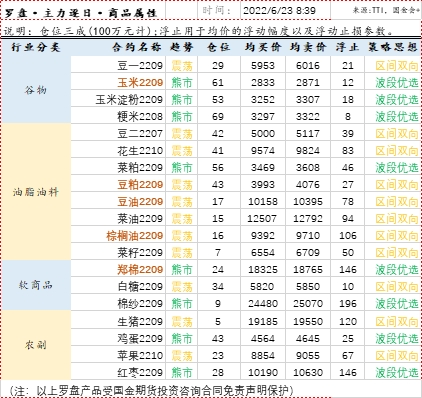The image size is (422, 398).
Task: Click the contract name 玉米淀粉2209
Action: click(129, 100)
